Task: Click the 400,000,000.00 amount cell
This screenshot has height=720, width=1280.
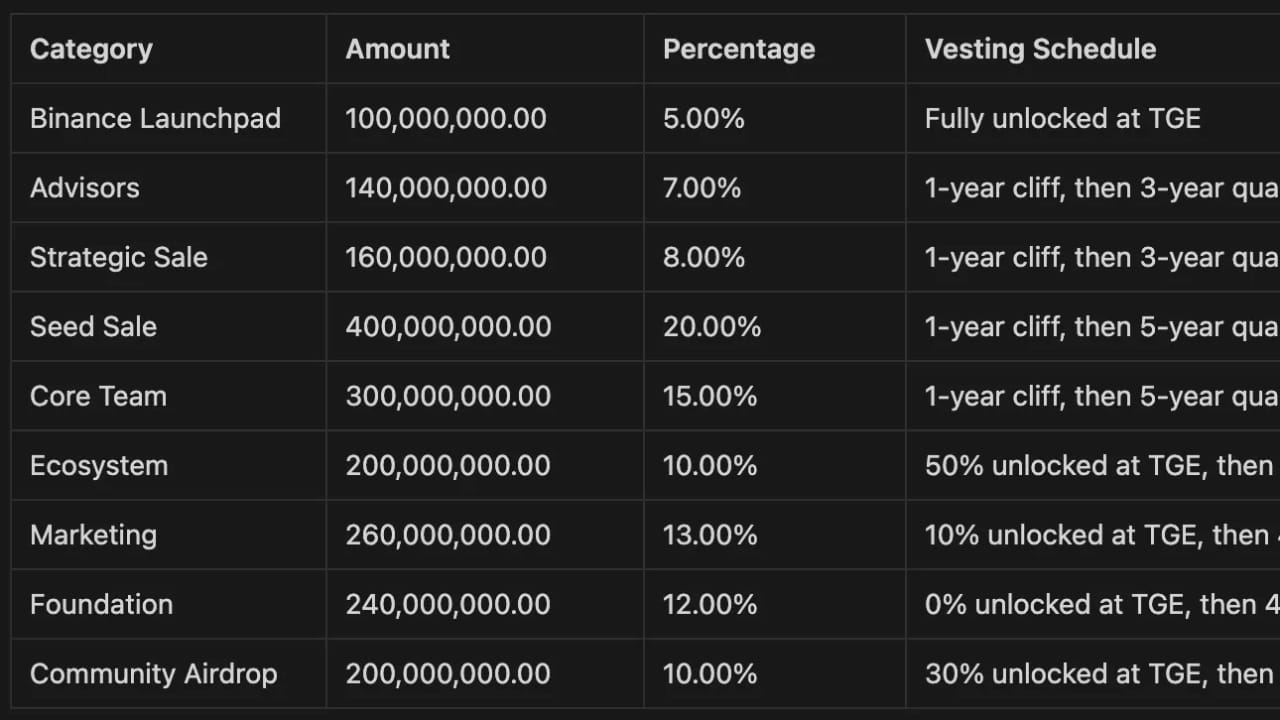Action: (x=448, y=327)
